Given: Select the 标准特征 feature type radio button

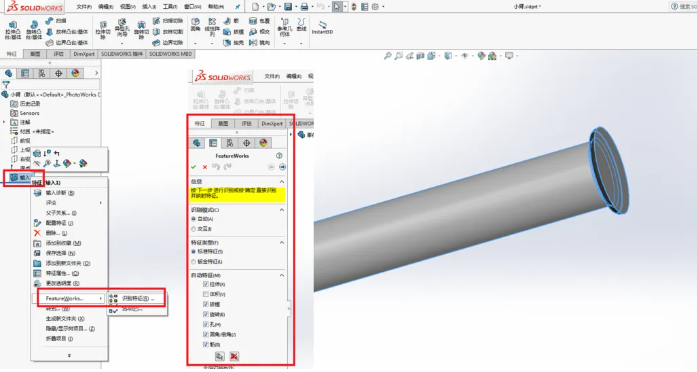Looking at the screenshot, I should pos(193,252).
